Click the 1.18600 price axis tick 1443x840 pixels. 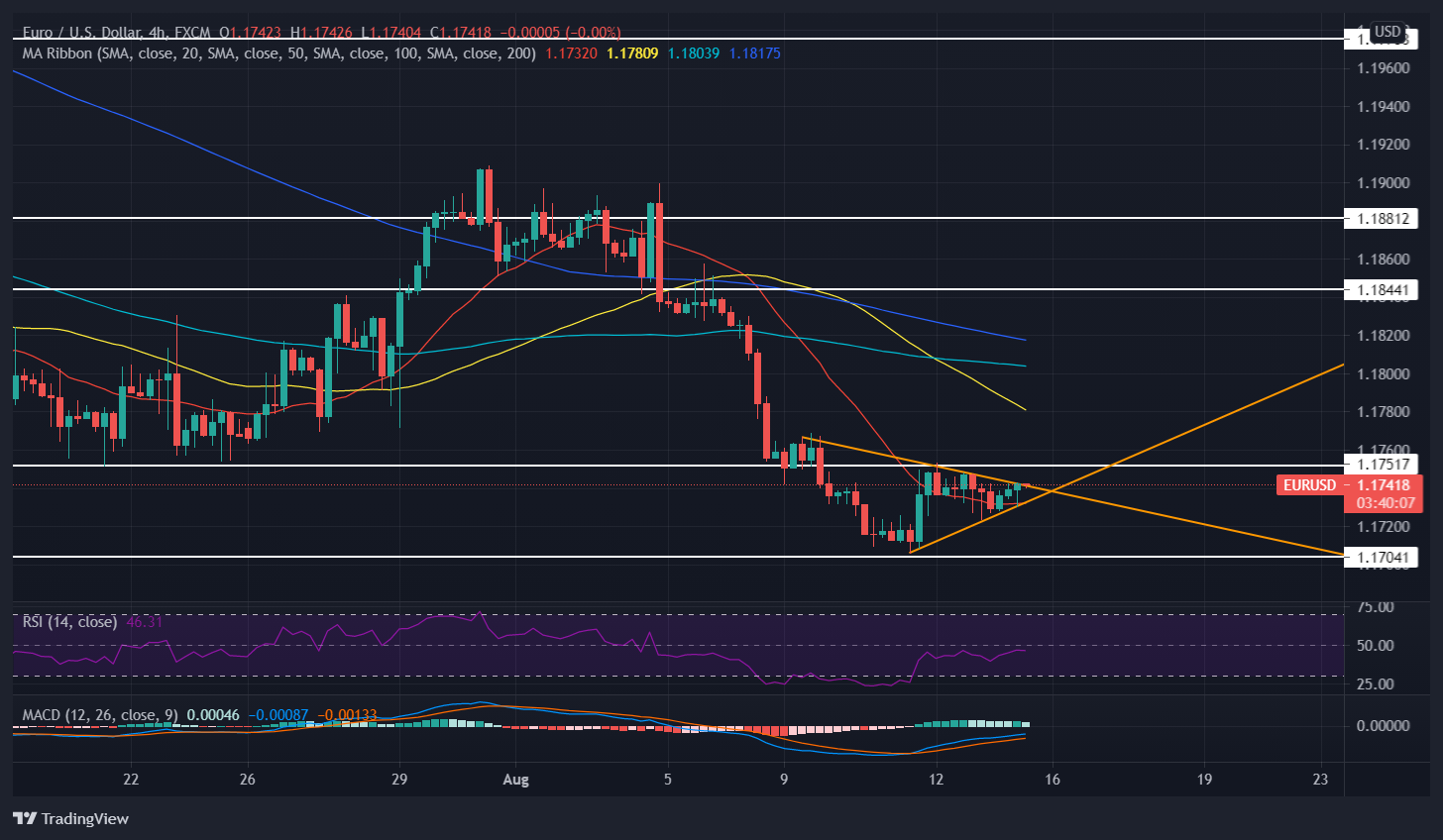[x=1384, y=260]
